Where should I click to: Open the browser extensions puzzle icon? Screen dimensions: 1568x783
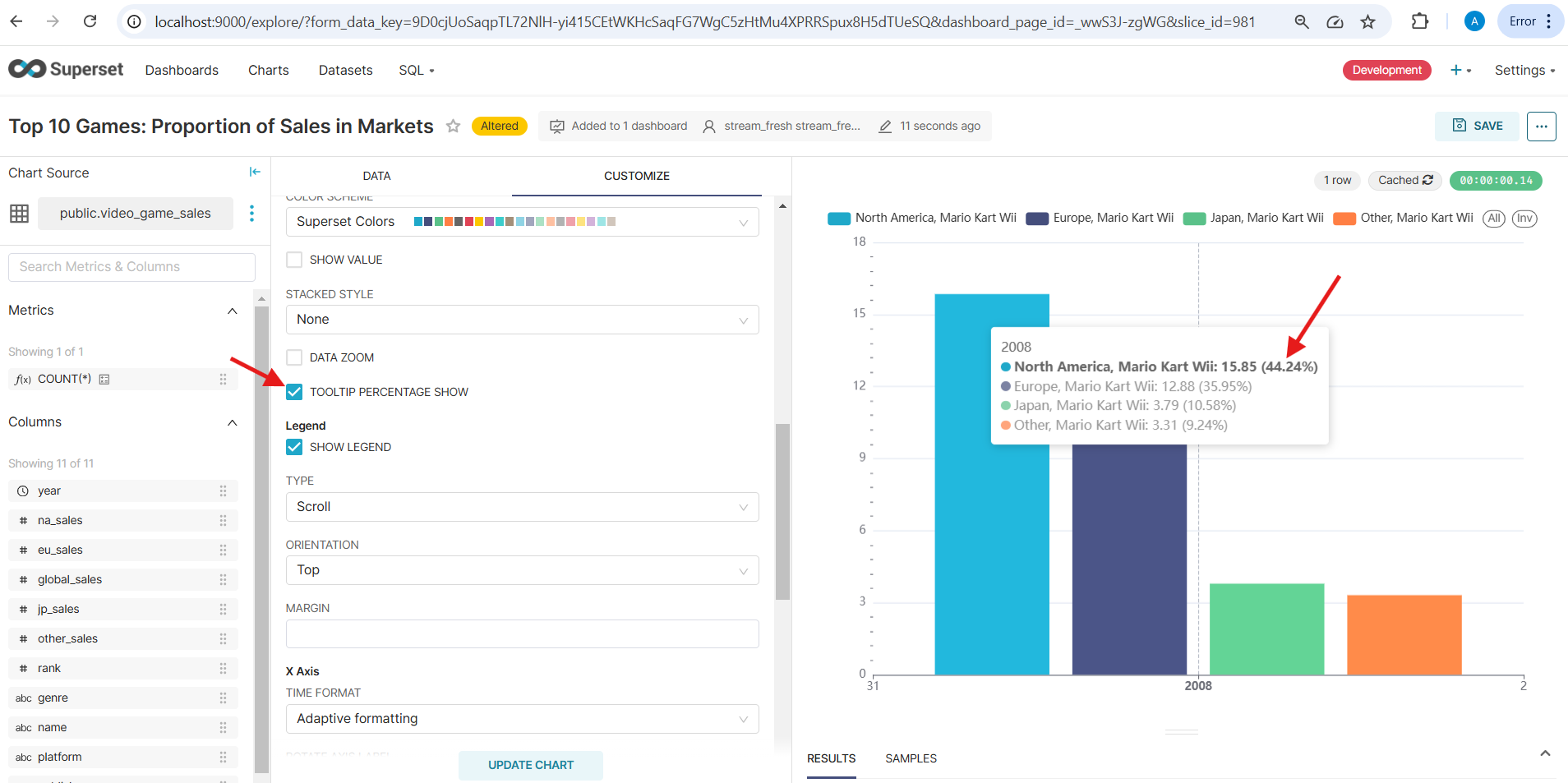(1419, 21)
